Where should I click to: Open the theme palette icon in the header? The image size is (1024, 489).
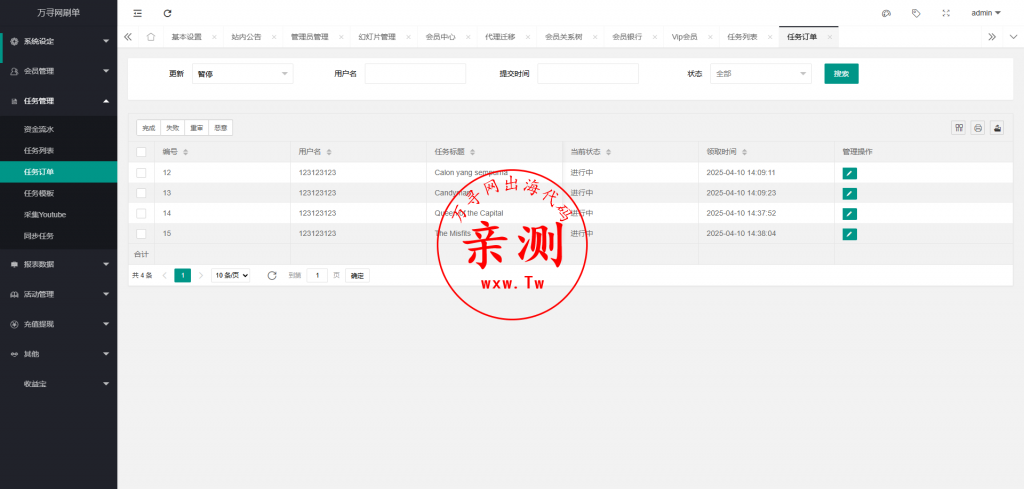point(886,13)
